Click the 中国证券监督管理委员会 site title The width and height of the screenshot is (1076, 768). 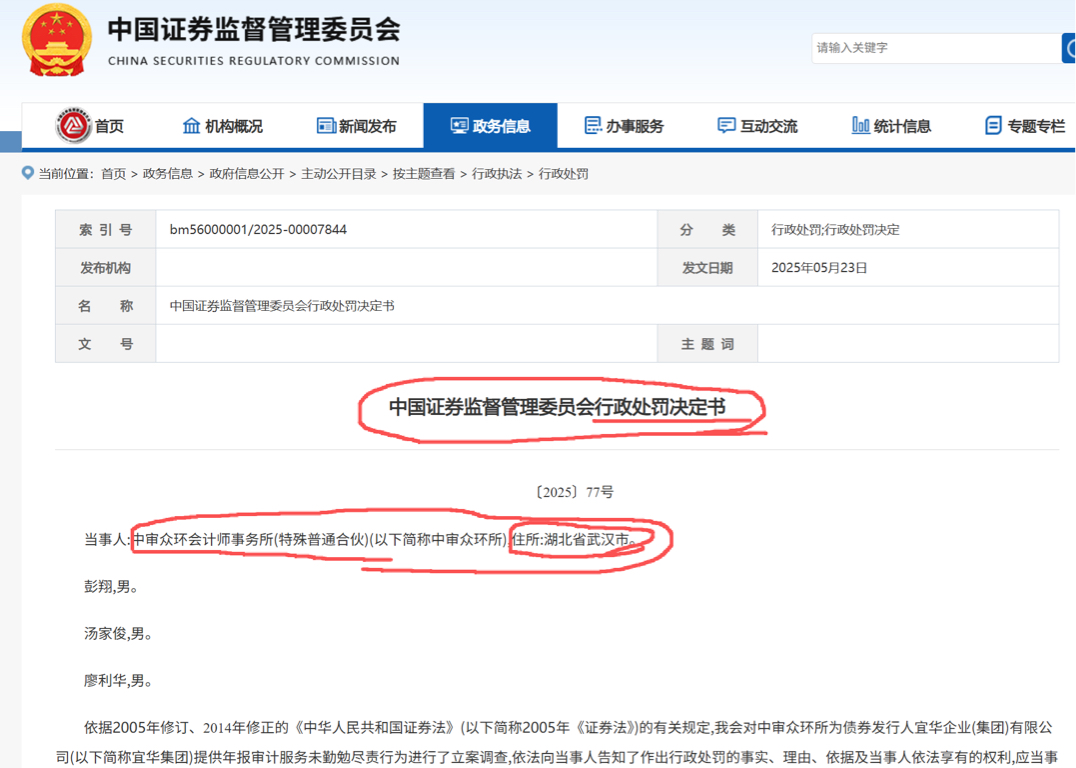[x=254, y=30]
